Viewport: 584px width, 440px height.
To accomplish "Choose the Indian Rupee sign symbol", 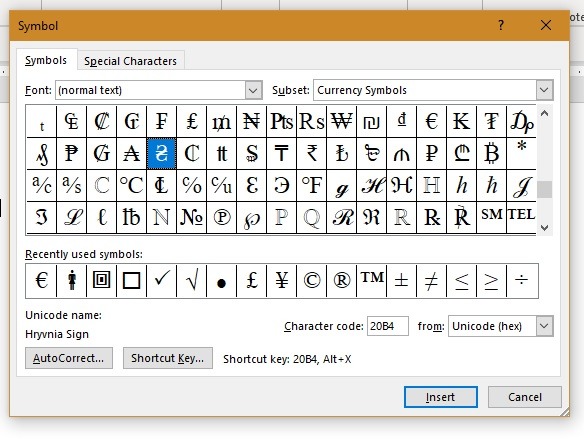I will tap(311, 153).
